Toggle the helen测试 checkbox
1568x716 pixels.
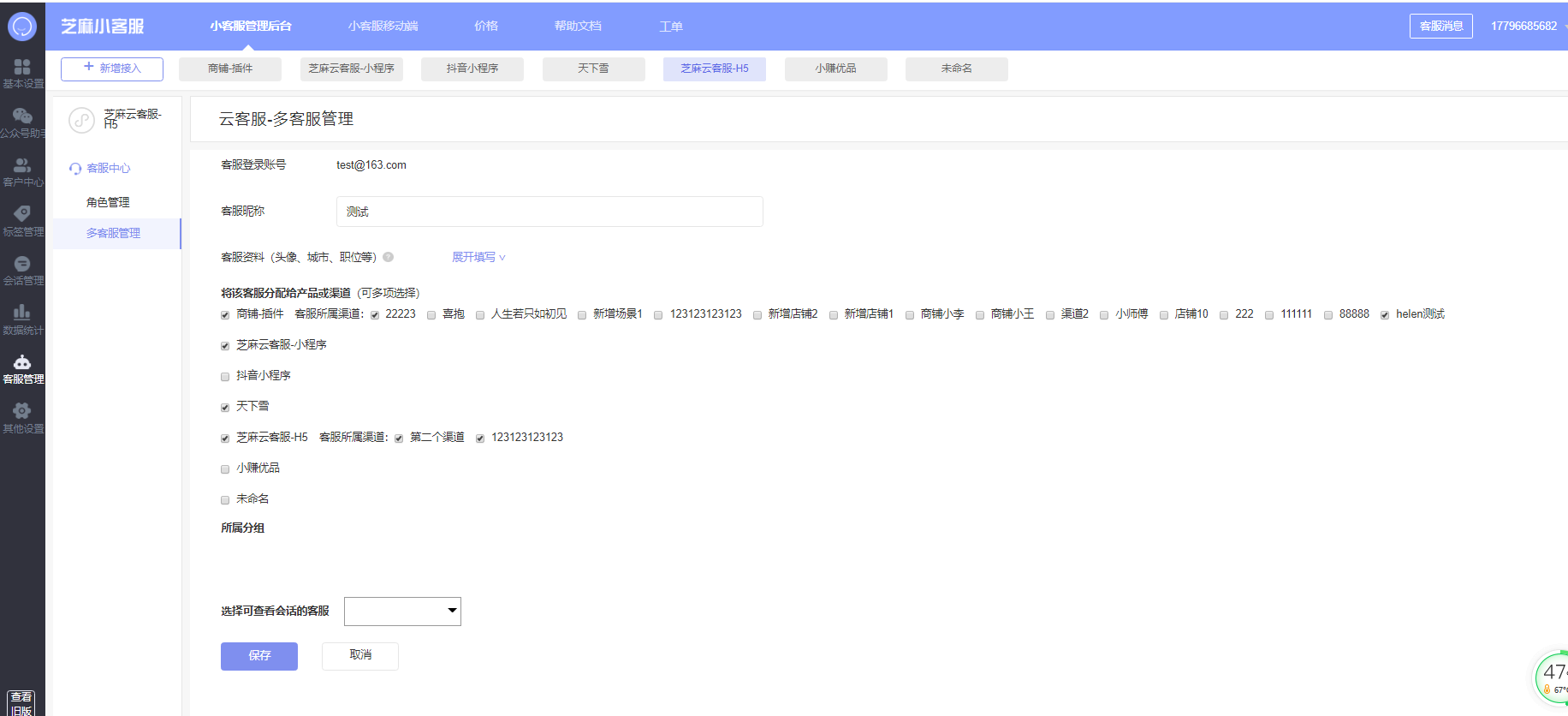click(1385, 315)
